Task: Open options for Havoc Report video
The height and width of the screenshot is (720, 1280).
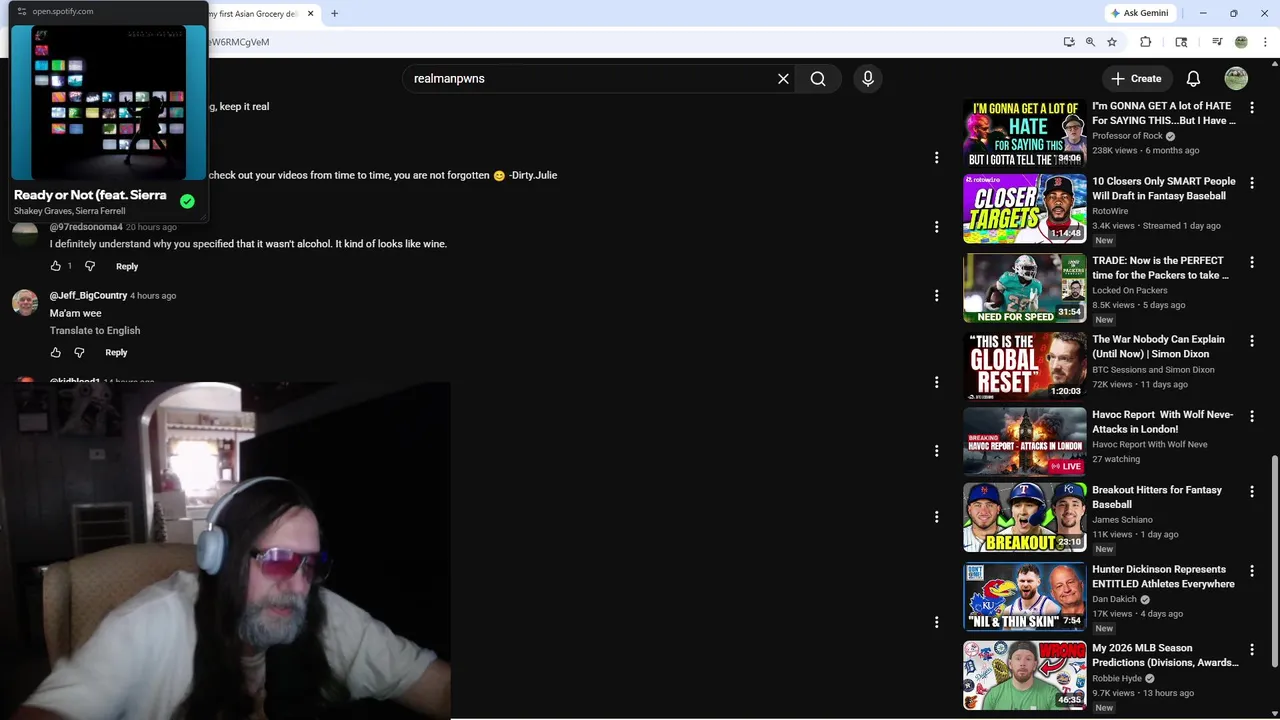Action: (1252, 415)
